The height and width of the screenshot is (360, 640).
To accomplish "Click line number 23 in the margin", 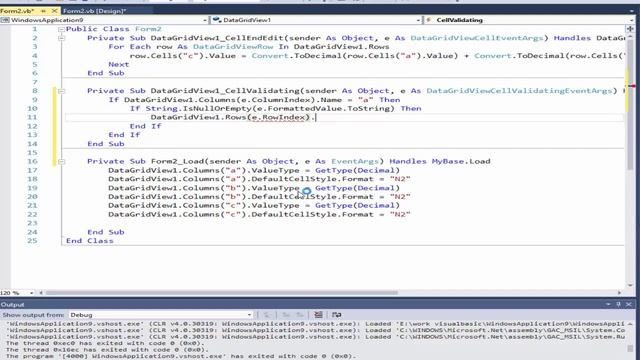I will click(x=32, y=223).
